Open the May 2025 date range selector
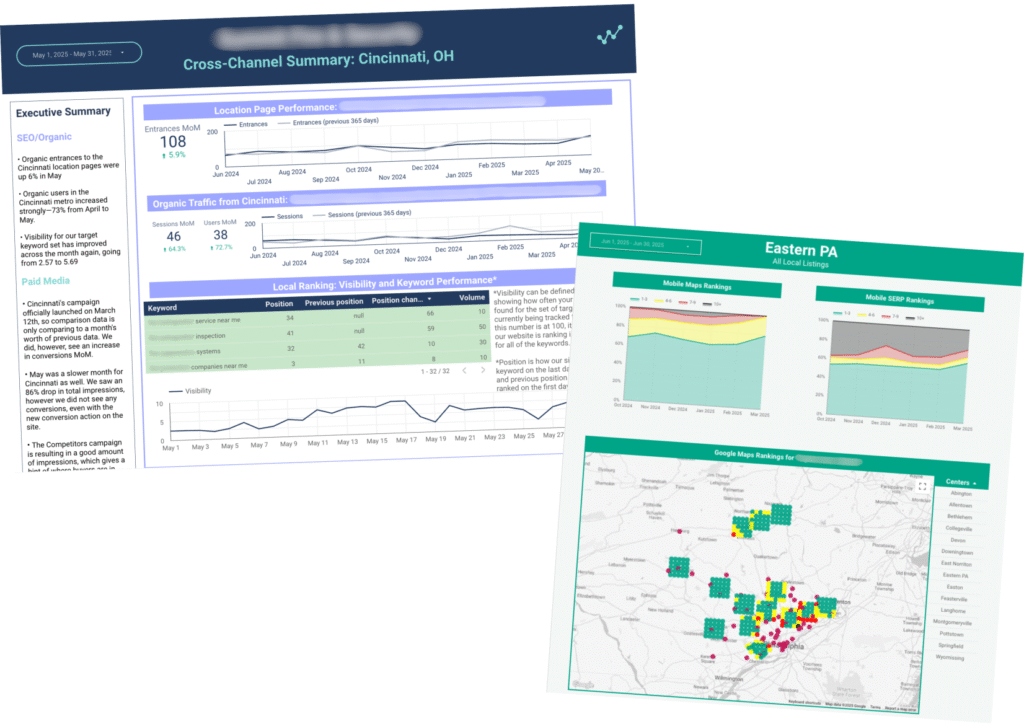 pyautogui.click(x=78, y=54)
